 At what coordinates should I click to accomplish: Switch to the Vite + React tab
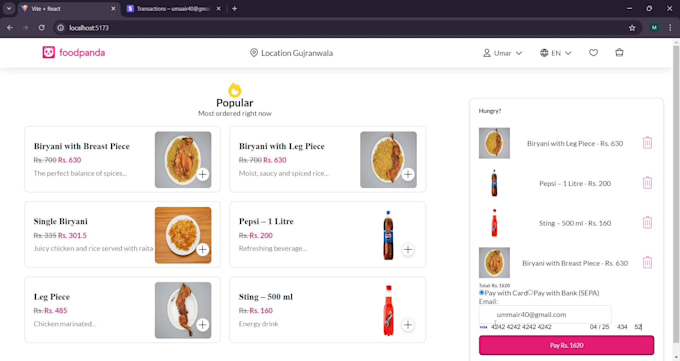68,9
